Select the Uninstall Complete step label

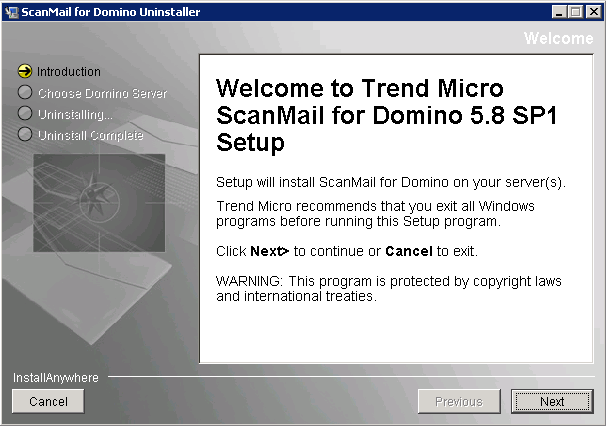click(90, 135)
